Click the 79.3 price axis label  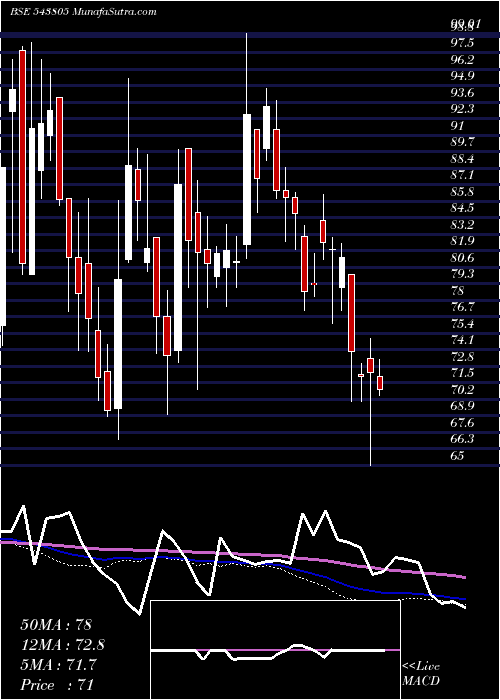tap(462, 274)
